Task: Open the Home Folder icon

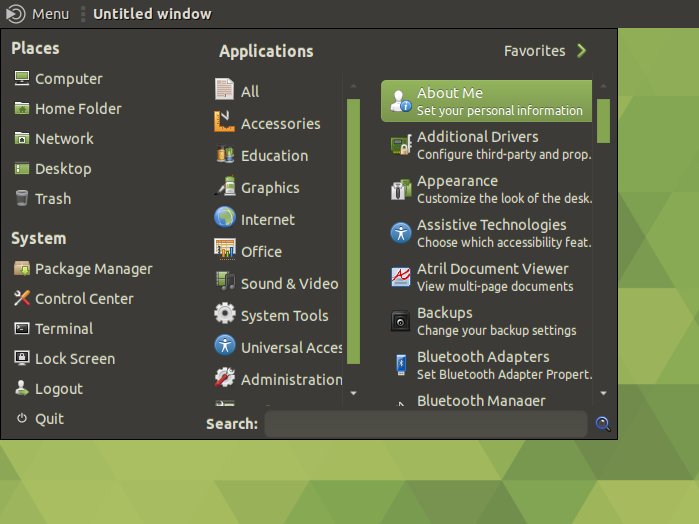Action: coord(21,108)
